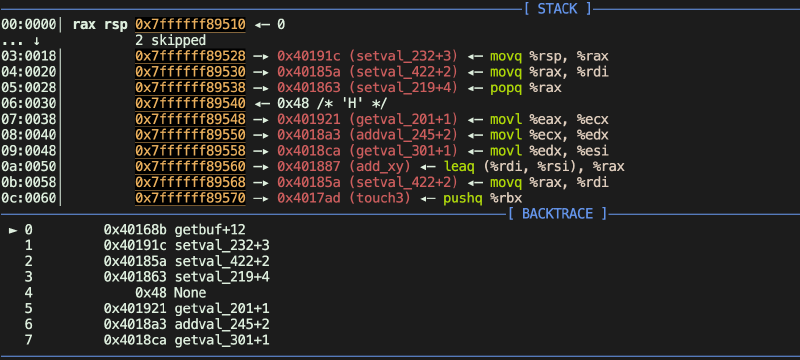This screenshot has width=800, height=360.
Task: Click the 'movq %rsp, %rax' instruction
Action: pyautogui.click(x=549, y=56)
